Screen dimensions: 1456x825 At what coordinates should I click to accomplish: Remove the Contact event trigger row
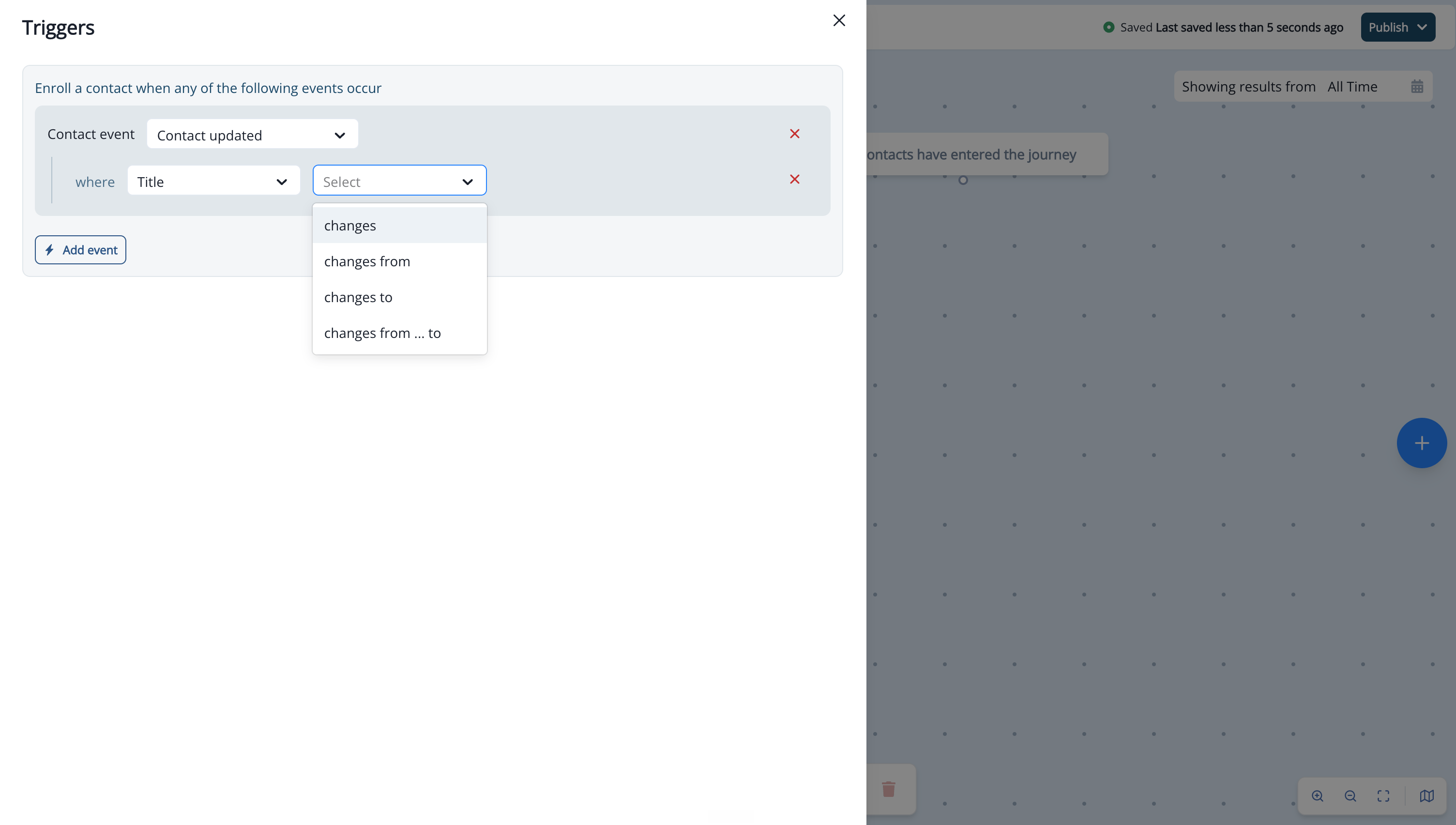[794, 134]
